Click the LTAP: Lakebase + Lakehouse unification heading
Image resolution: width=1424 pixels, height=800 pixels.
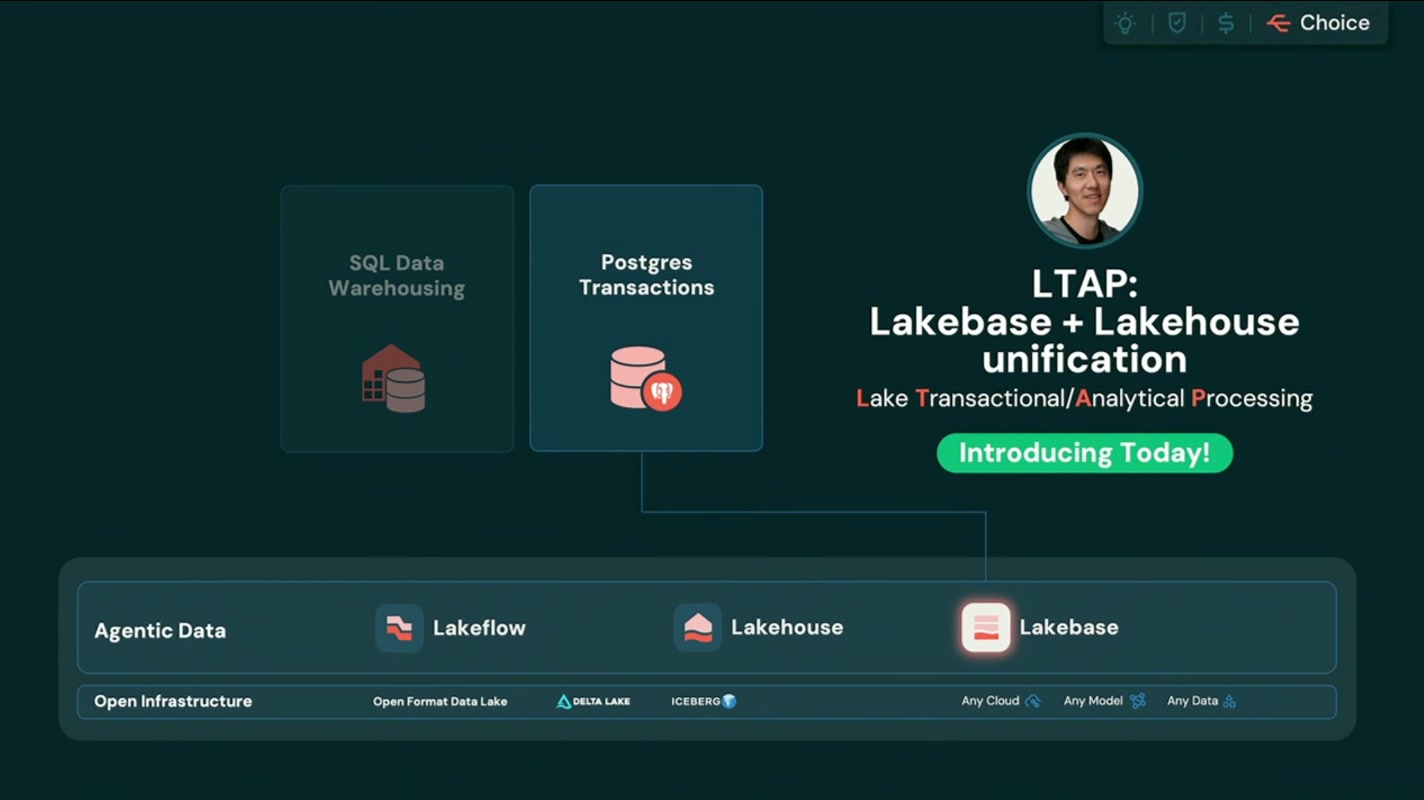(x=1085, y=321)
